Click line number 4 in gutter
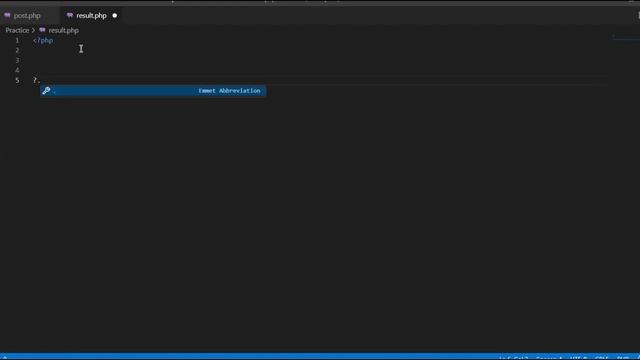 17,70
